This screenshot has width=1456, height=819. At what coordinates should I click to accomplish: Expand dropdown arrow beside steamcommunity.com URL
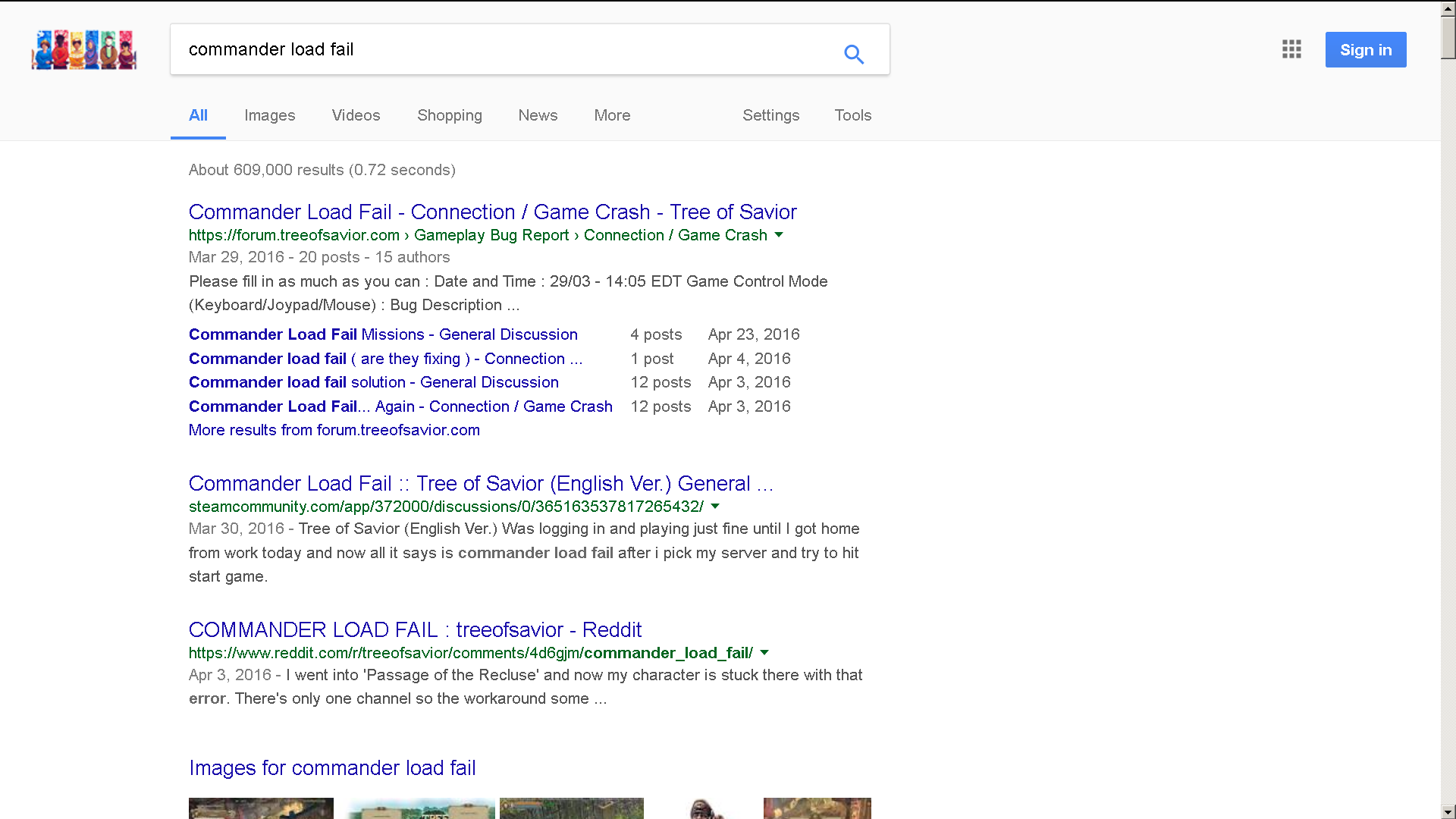tap(715, 506)
